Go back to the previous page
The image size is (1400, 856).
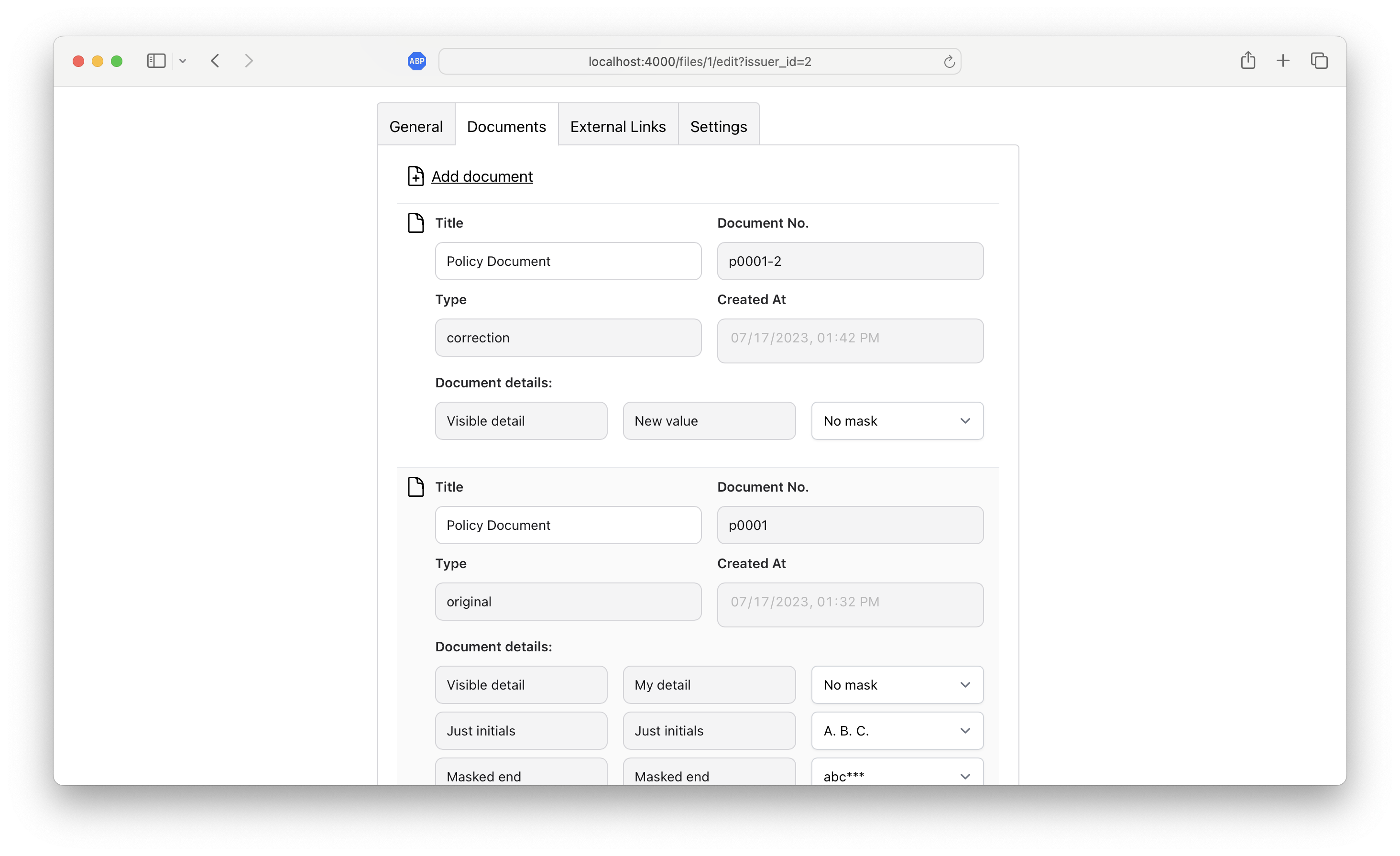(x=215, y=61)
